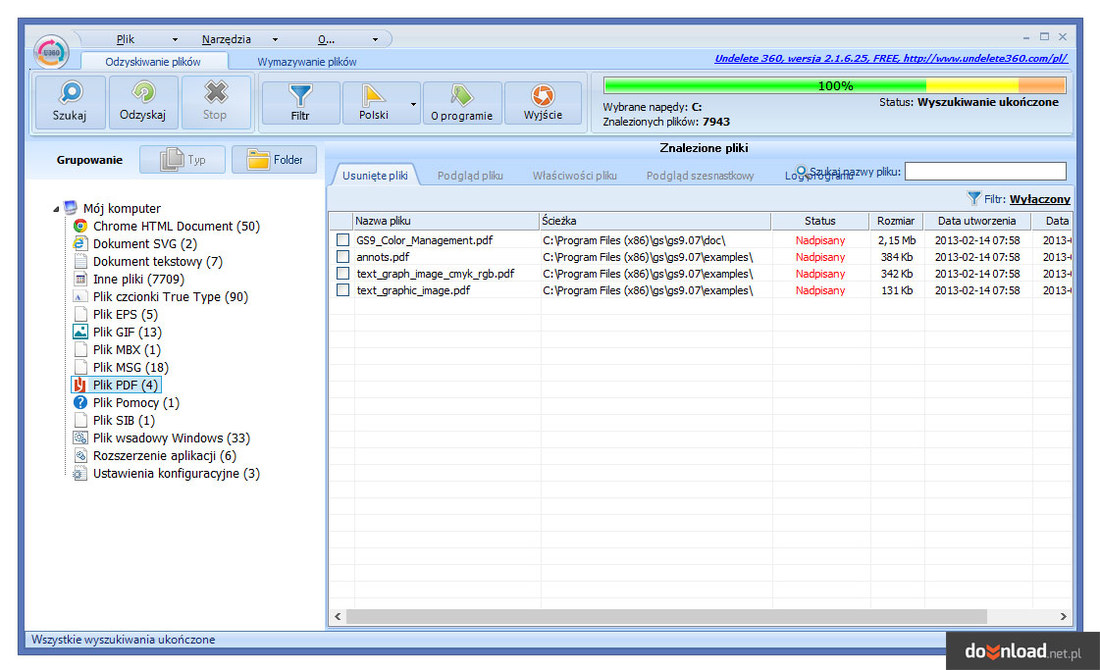Click the 100% scan progress bar
This screenshot has width=1100, height=670.
(835, 86)
